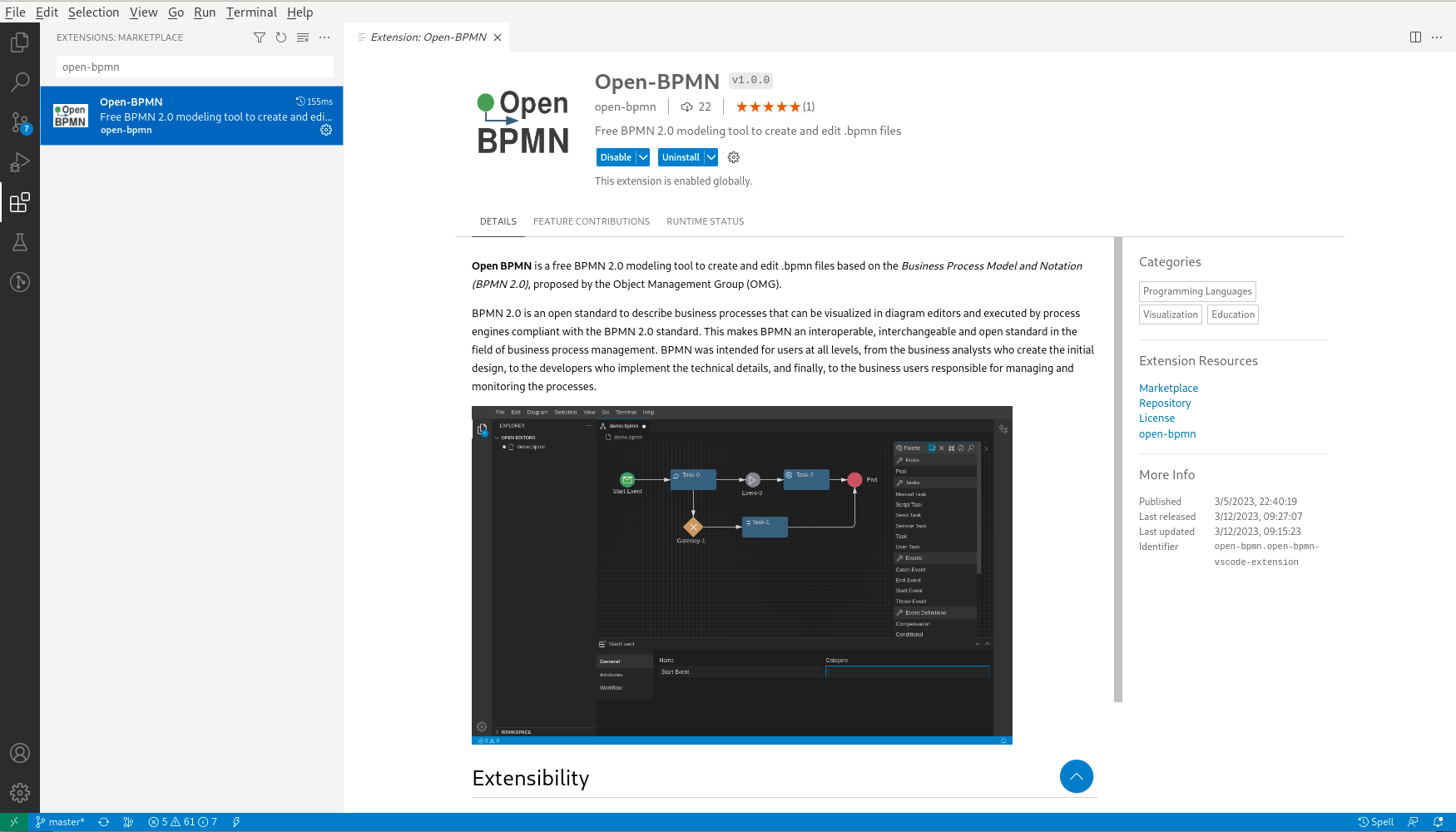Open the Extensions view more actions menu
The image size is (1456, 832).
(x=324, y=37)
